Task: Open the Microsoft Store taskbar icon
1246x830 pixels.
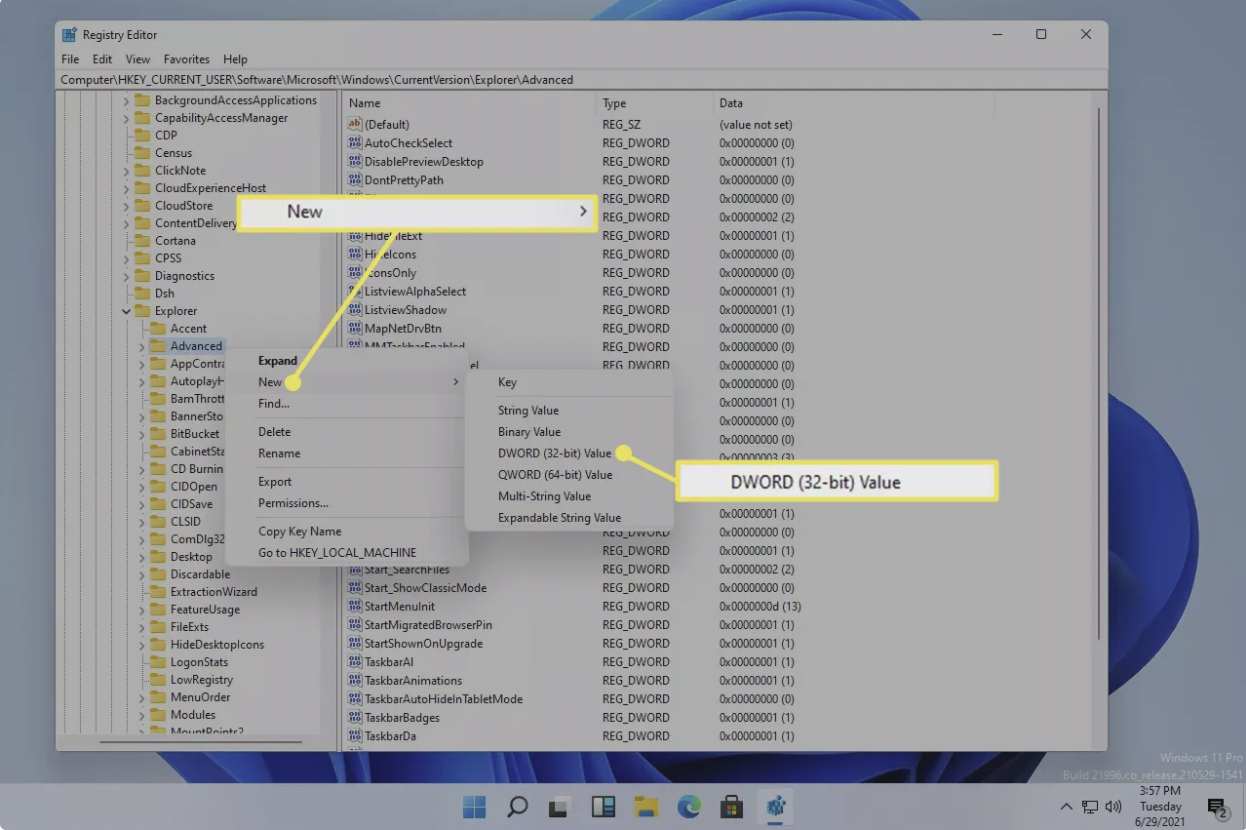Action: [x=732, y=806]
